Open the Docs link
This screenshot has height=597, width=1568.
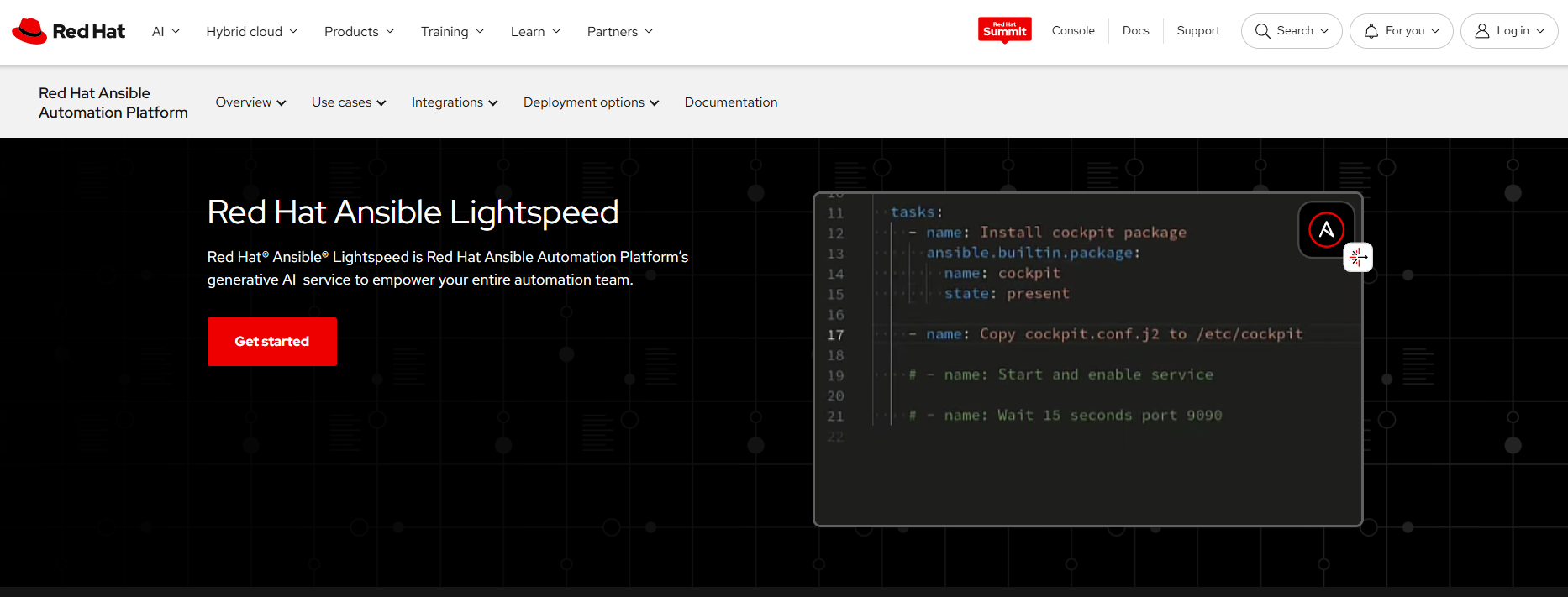click(x=1135, y=30)
